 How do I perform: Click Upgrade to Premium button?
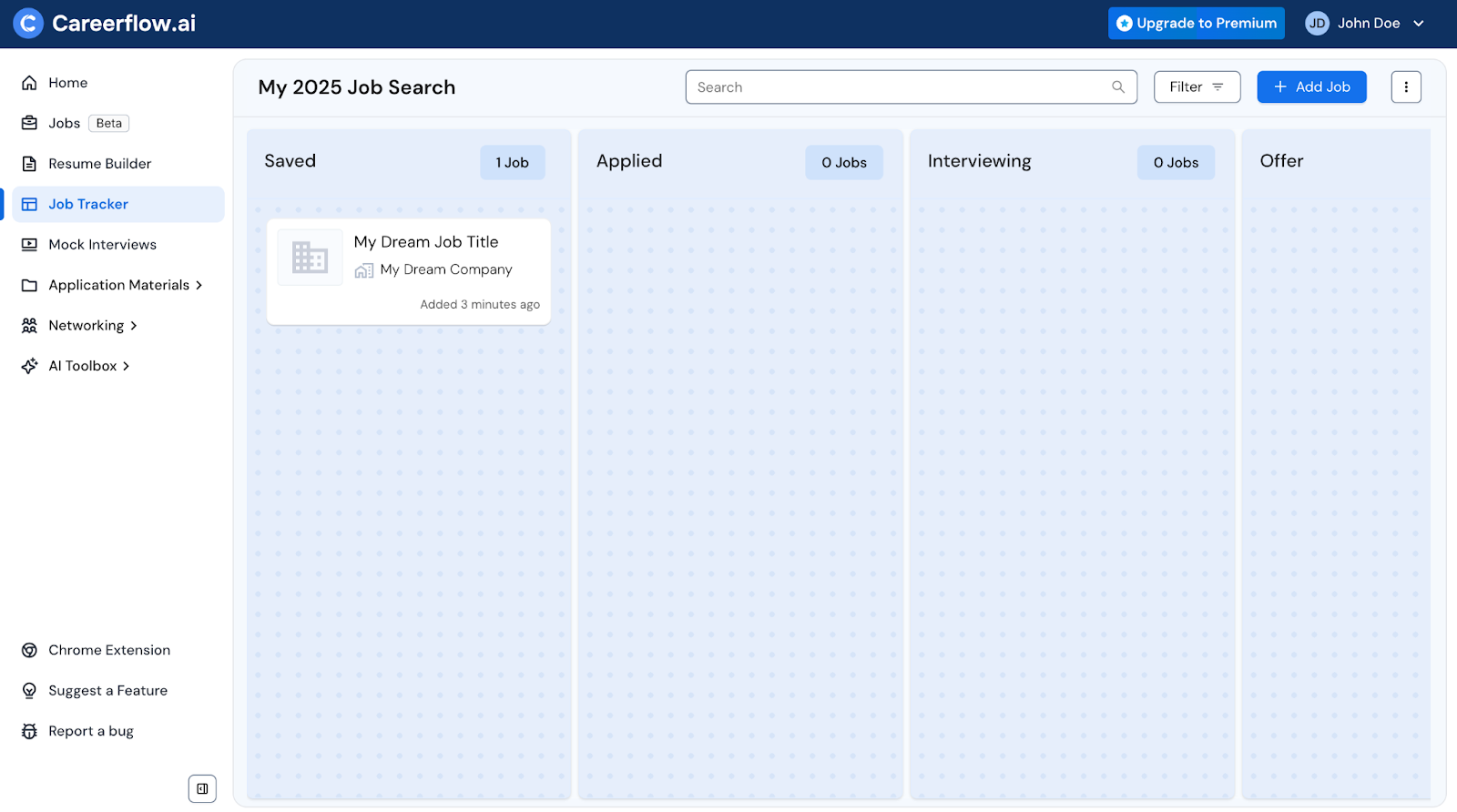coord(1196,24)
